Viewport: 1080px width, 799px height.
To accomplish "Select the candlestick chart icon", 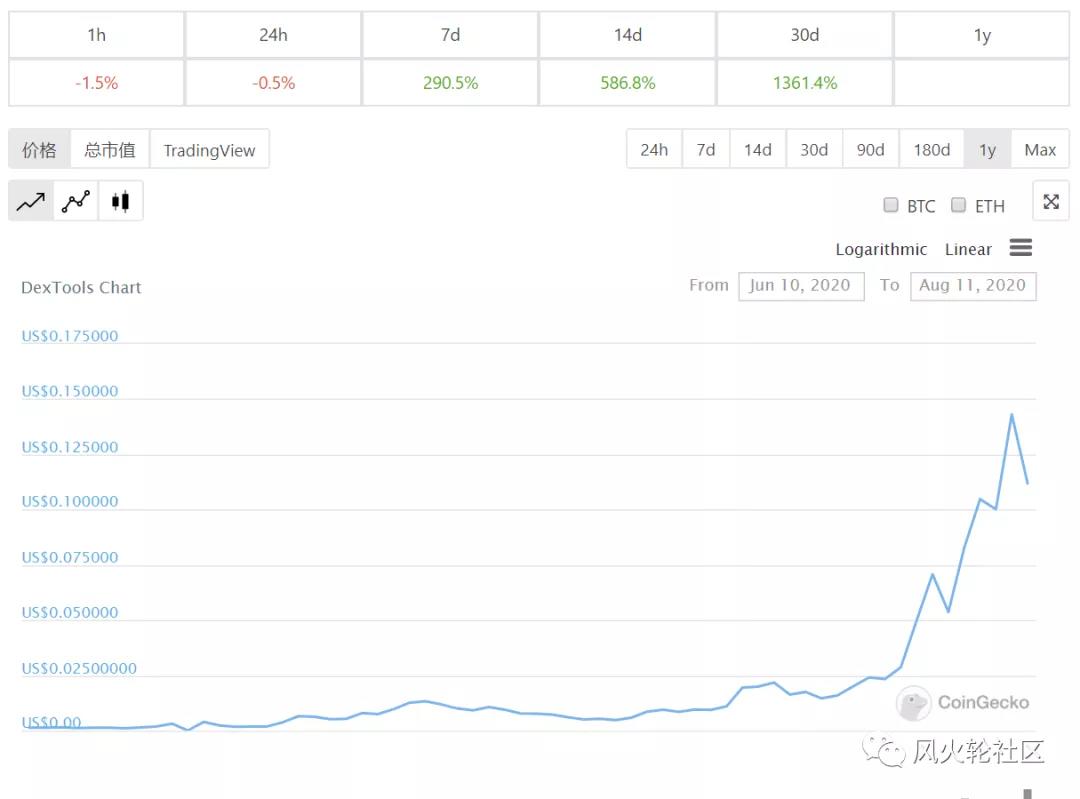I will click(x=121, y=201).
